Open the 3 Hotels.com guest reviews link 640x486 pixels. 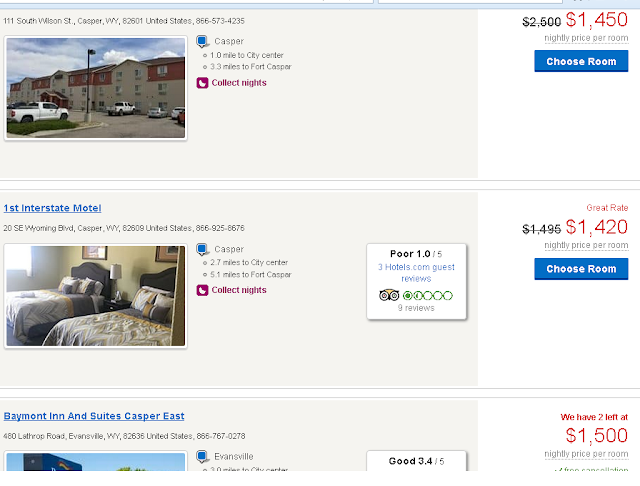tap(416, 272)
